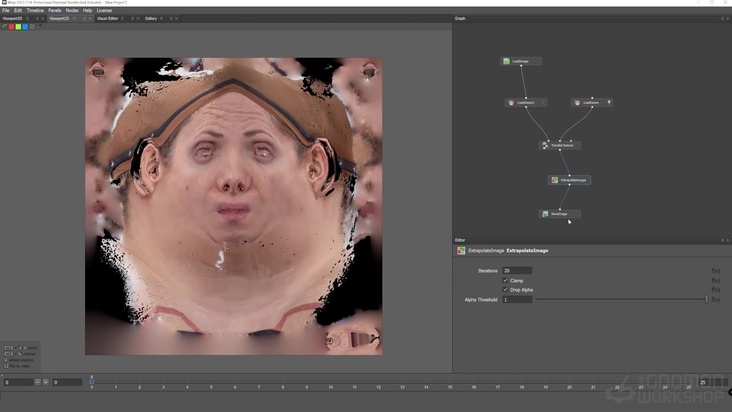Viewport: 732px width, 412px height.
Task: Adjust the Alpha Threshold slider handle
Action: pos(706,300)
